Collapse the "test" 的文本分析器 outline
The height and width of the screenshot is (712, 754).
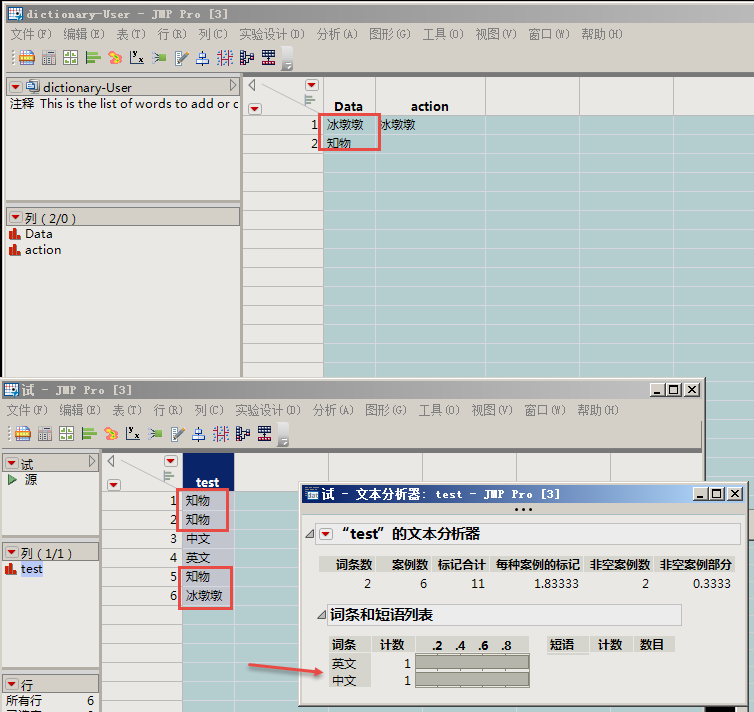(x=310, y=534)
